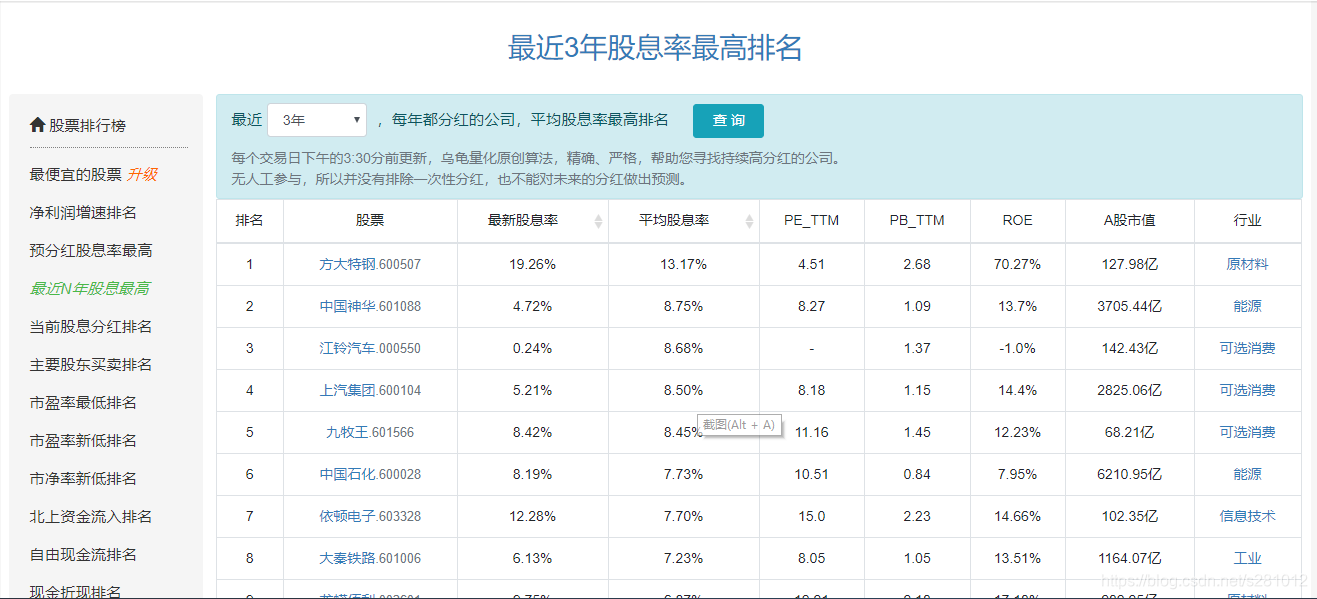Screen dimensions: 1317x599
Task: Select 最近N年股息最高 sidebar item
Action: pyautogui.click(x=90, y=288)
